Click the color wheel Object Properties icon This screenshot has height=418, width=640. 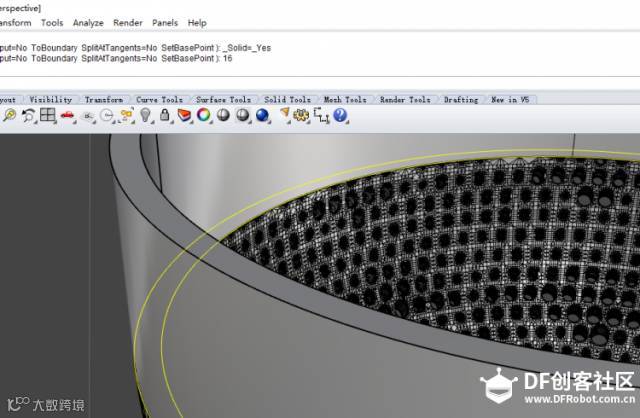[204, 116]
